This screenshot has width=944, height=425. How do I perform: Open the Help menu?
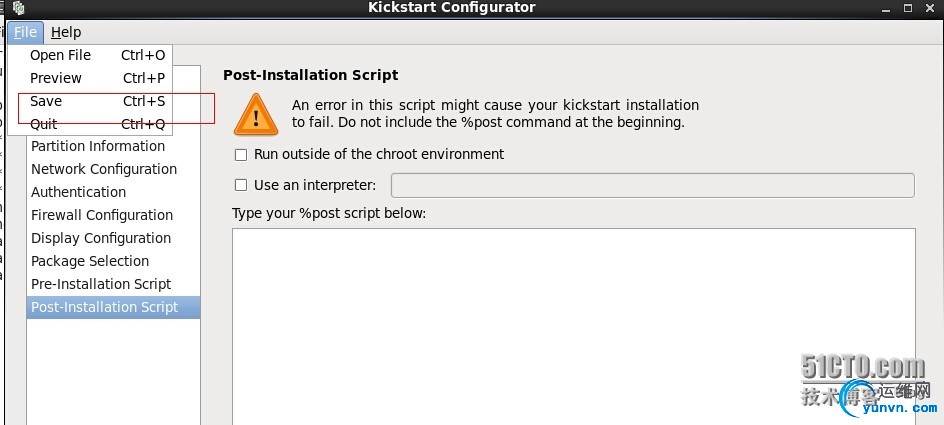click(66, 32)
